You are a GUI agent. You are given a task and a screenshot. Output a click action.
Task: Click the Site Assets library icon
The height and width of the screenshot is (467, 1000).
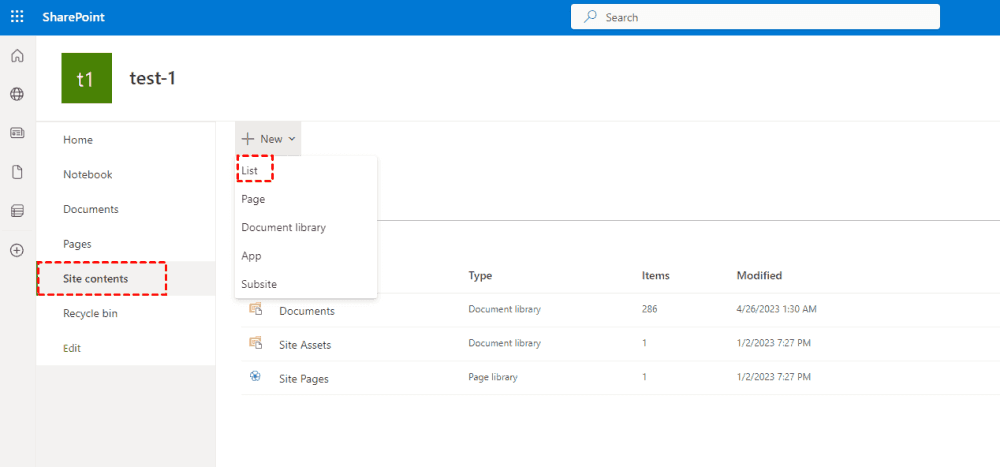(x=255, y=343)
